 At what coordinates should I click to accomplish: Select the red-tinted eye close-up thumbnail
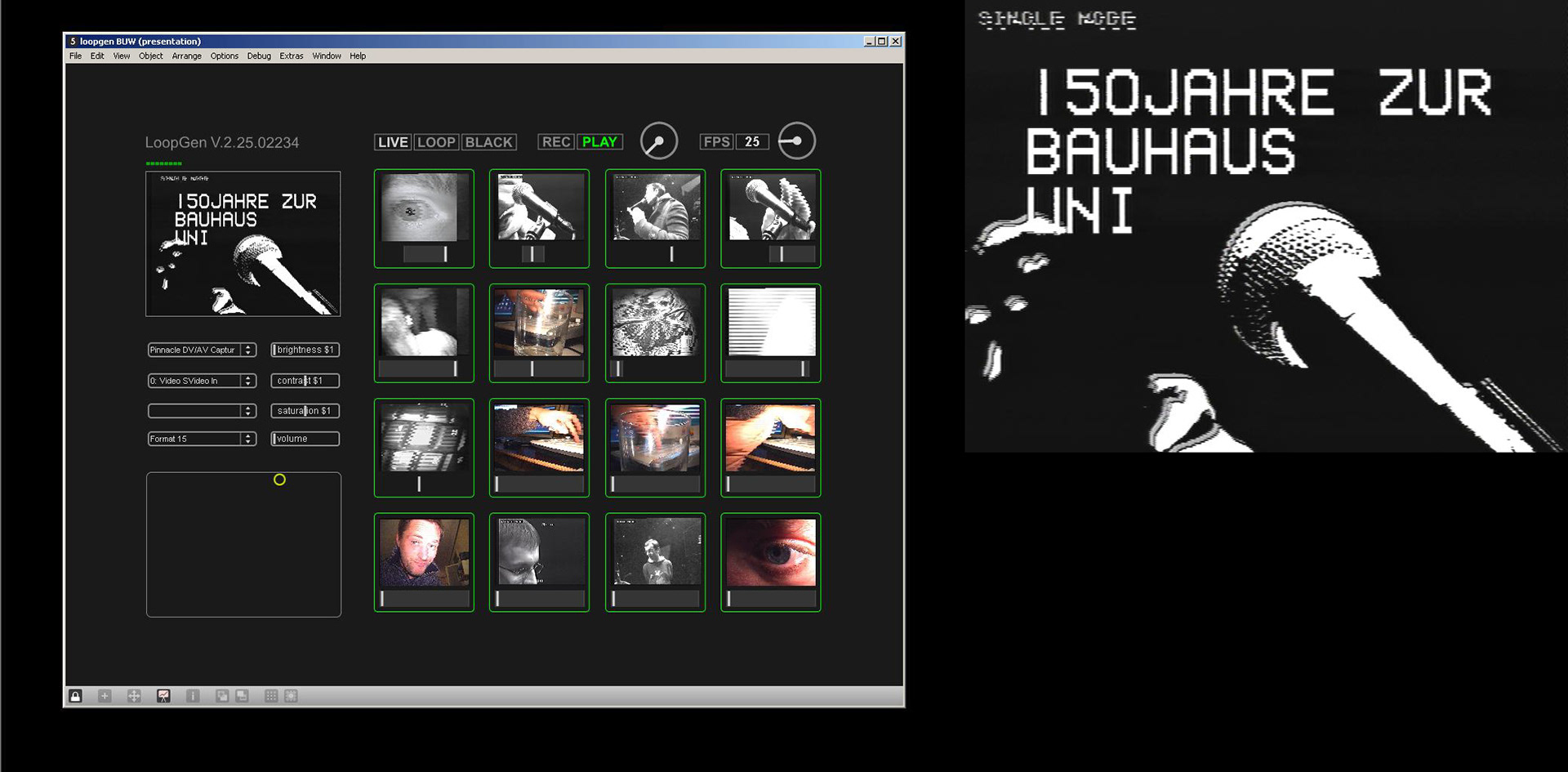click(771, 552)
